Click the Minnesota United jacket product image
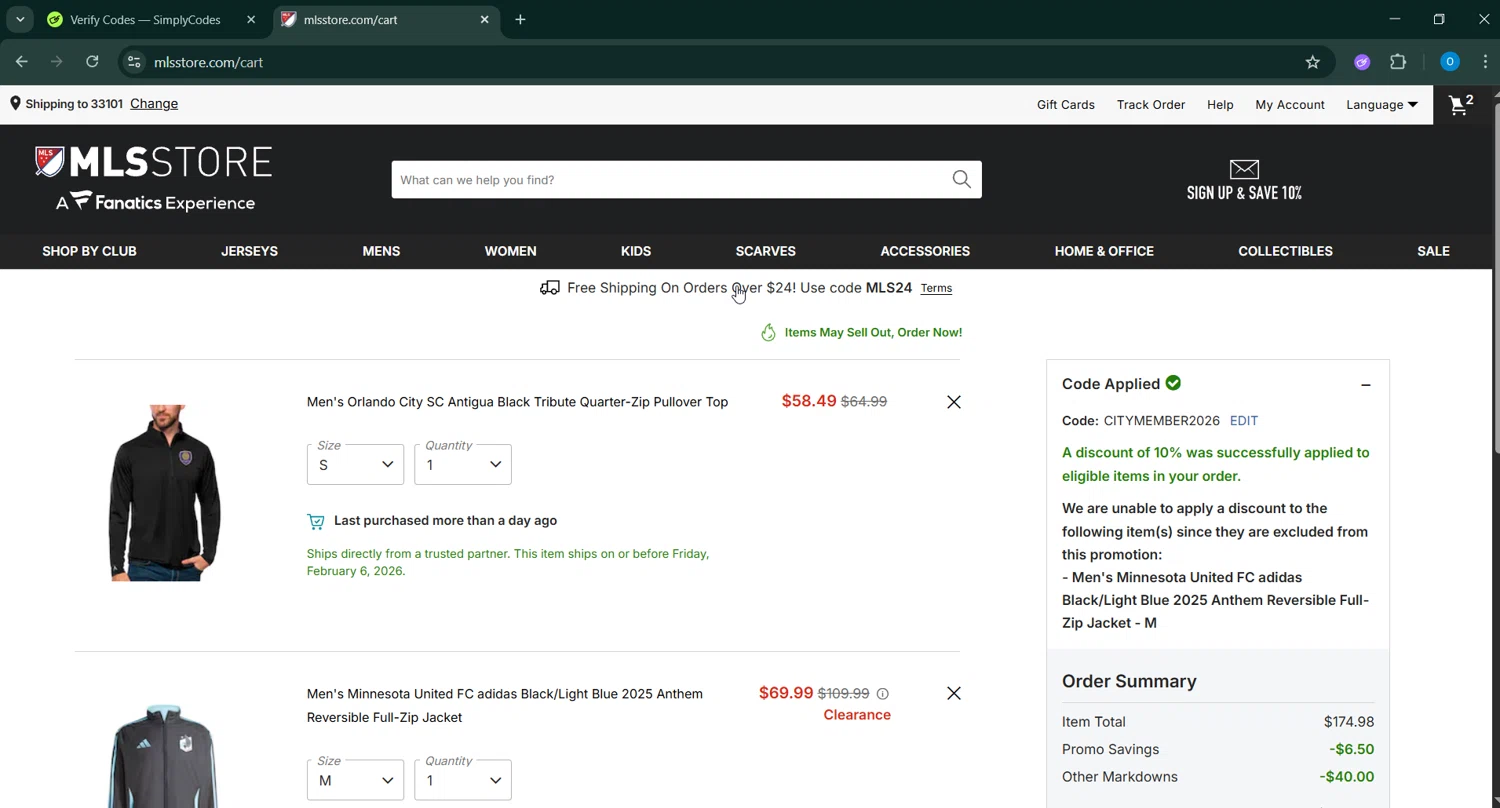 164,756
